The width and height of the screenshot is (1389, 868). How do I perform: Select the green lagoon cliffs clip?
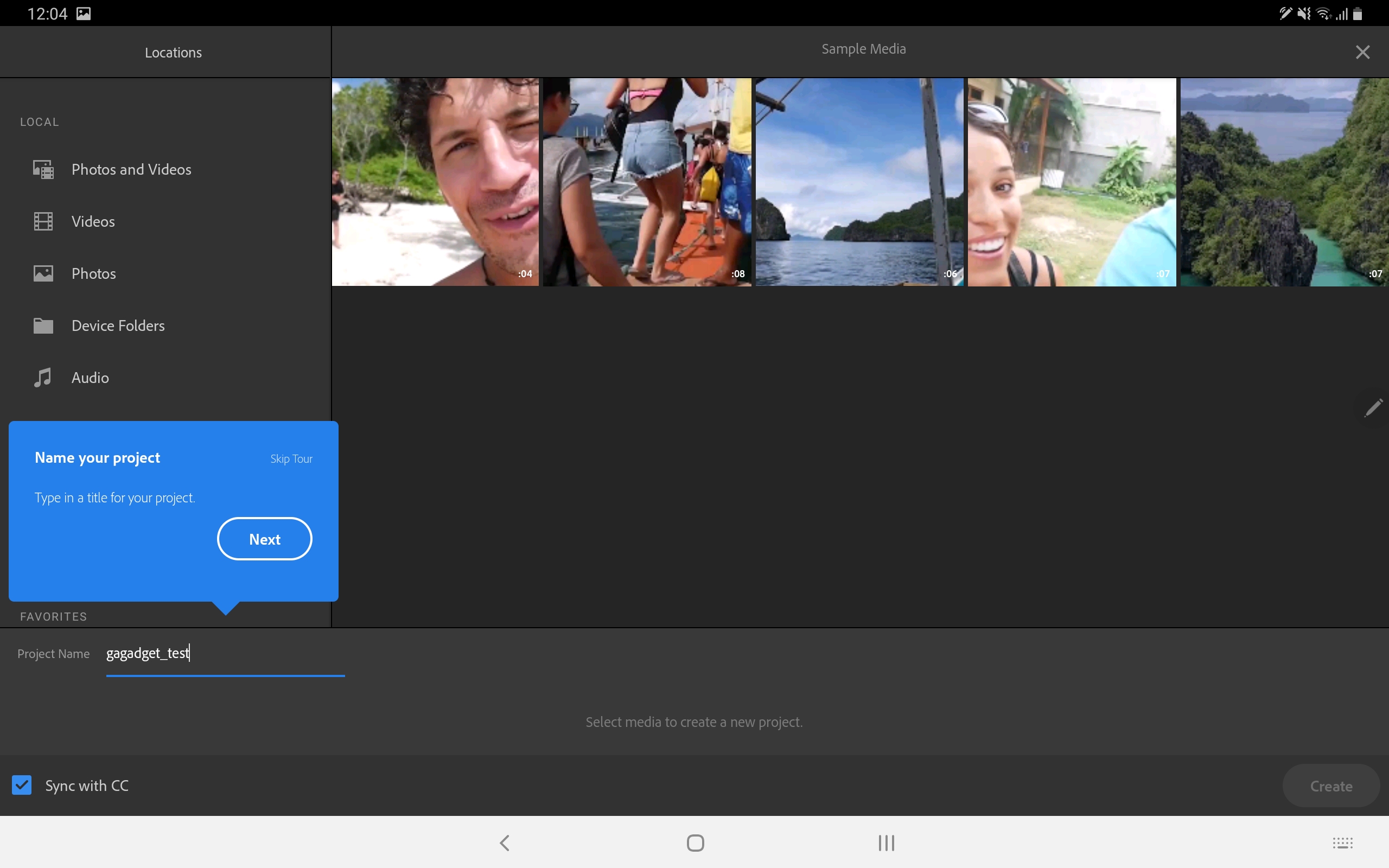(x=1284, y=182)
